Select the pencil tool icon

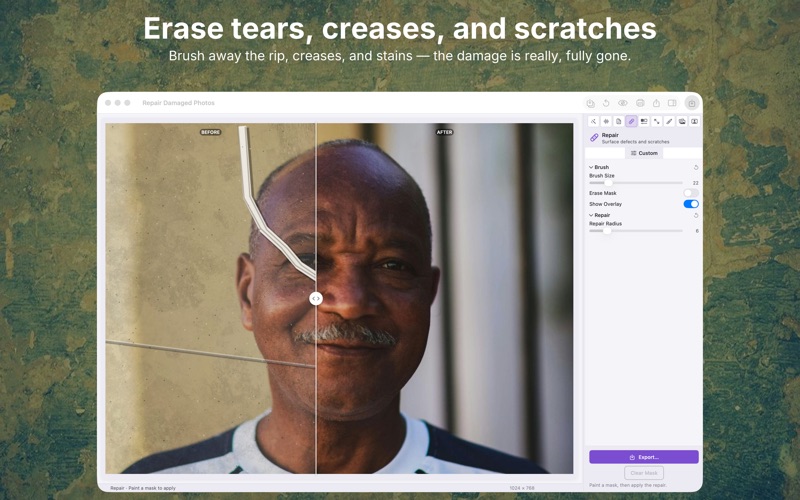pyautogui.click(x=669, y=121)
